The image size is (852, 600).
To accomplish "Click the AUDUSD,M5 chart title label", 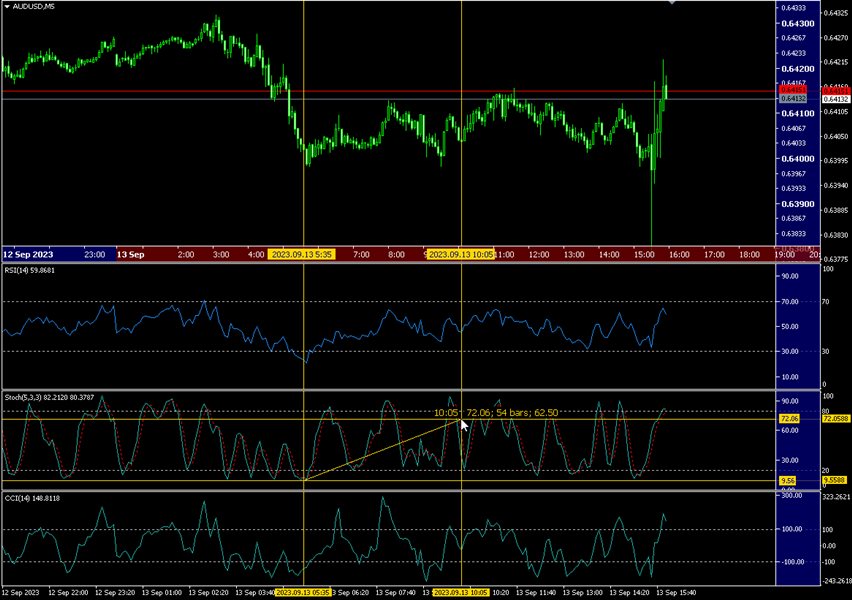I will tap(34, 7).
